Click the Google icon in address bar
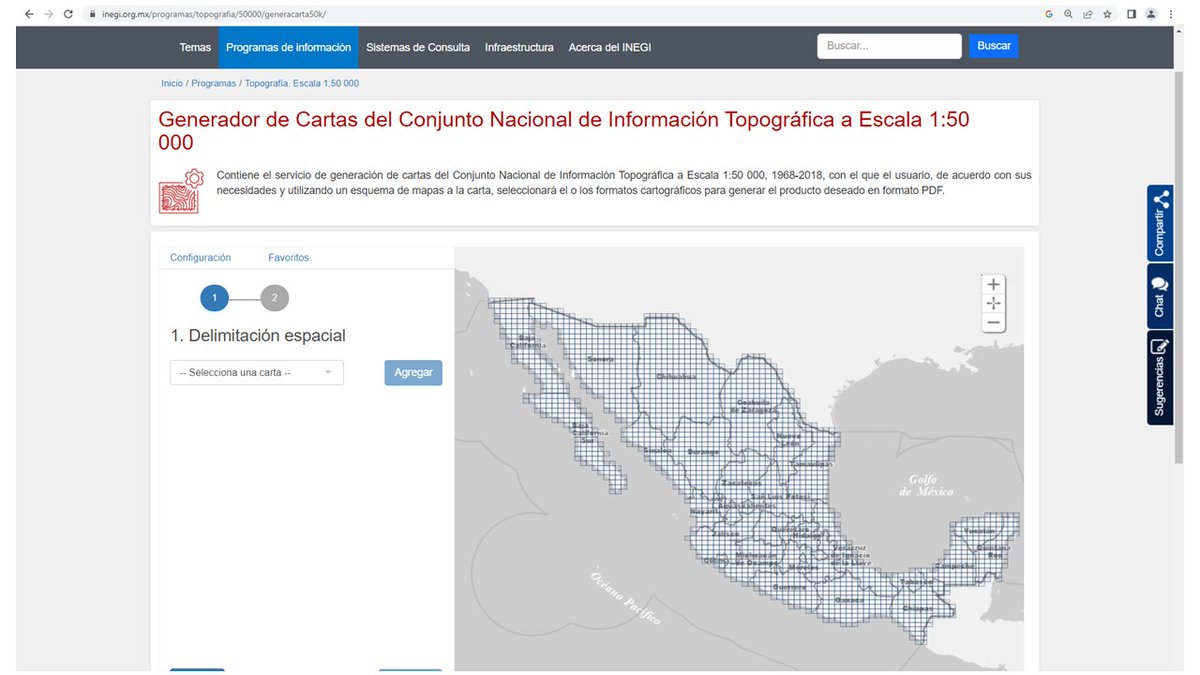 pos(1049,14)
